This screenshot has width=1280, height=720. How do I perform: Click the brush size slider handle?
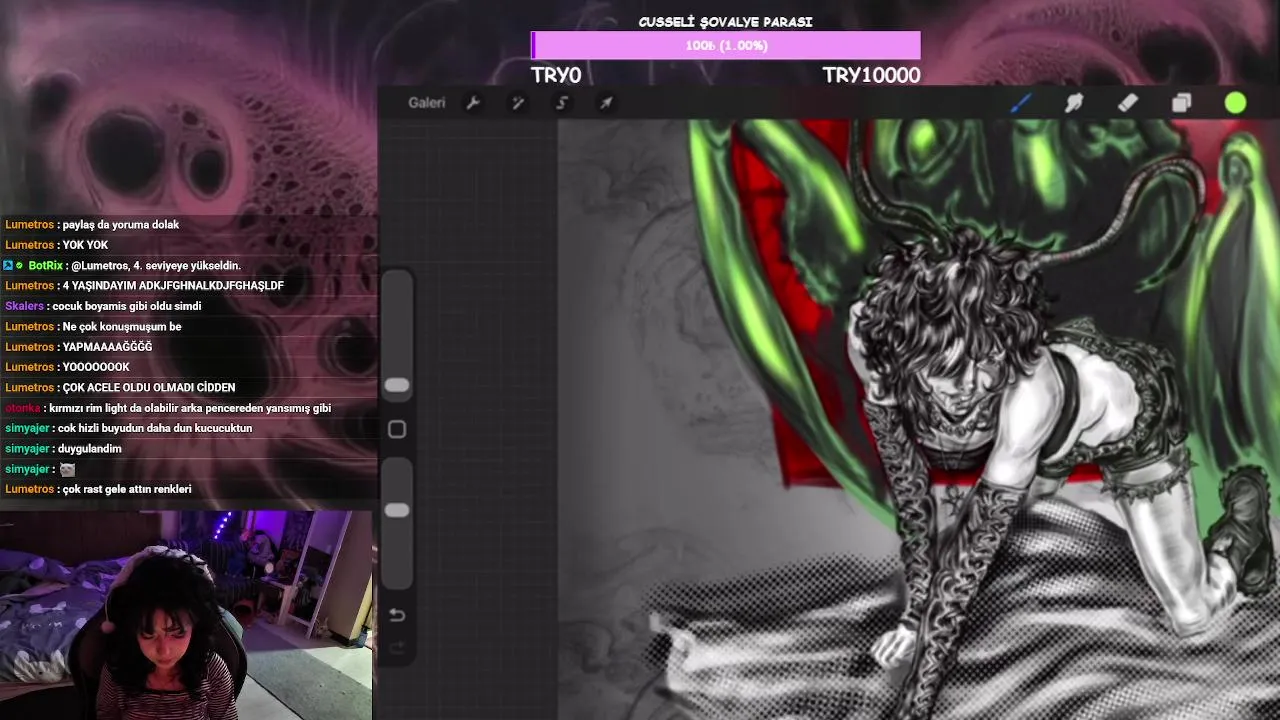click(x=397, y=385)
